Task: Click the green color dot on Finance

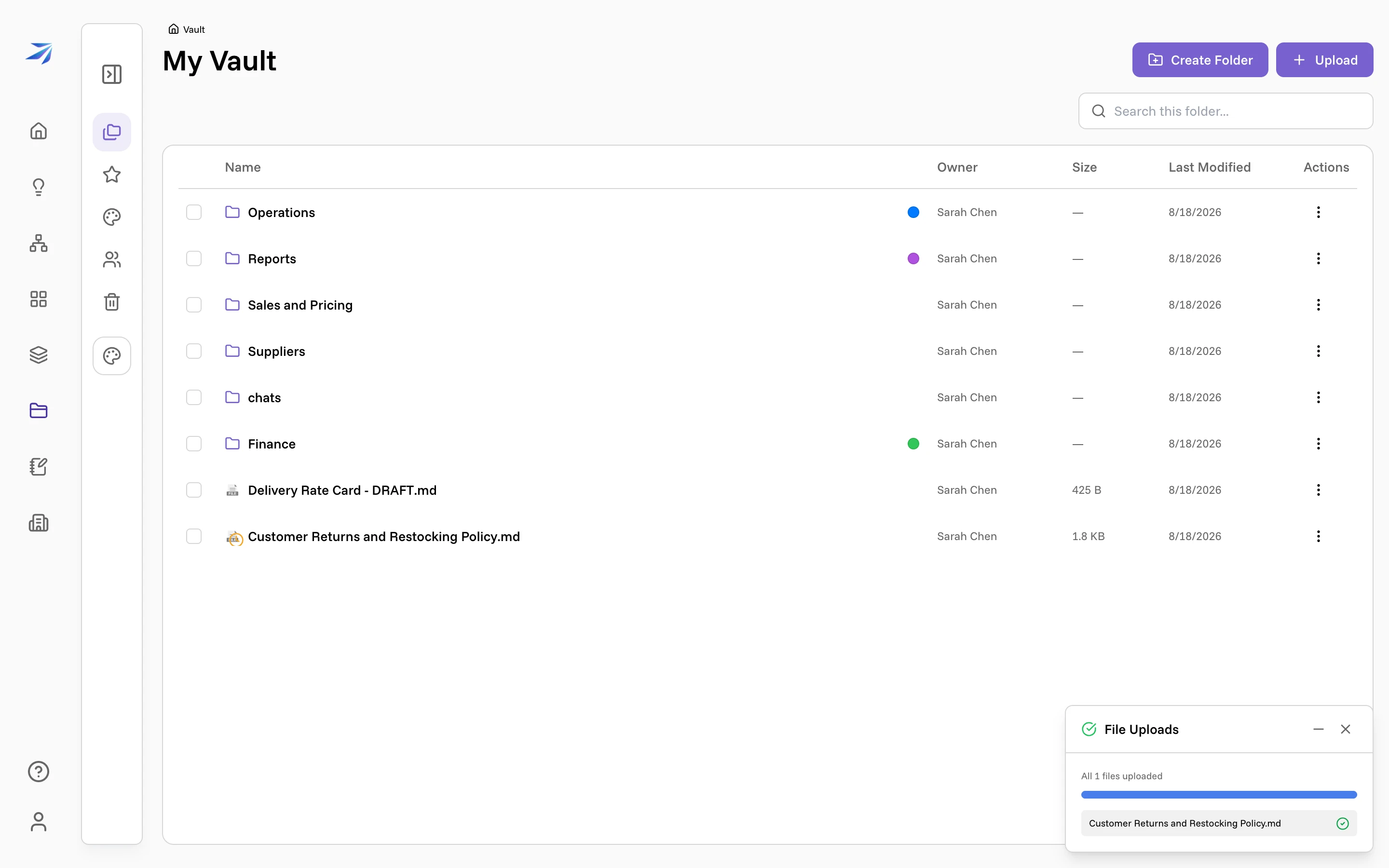Action: (x=913, y=444)
